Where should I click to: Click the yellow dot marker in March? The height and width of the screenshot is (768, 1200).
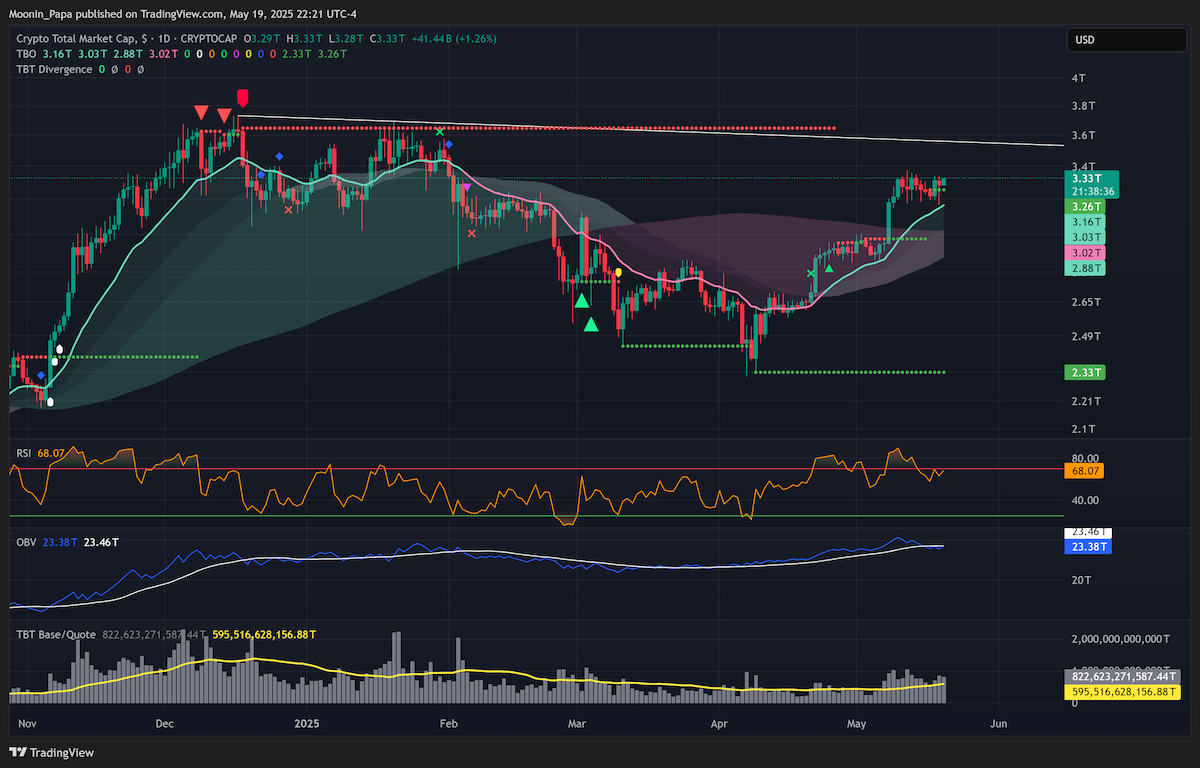[x=619, y=272]
